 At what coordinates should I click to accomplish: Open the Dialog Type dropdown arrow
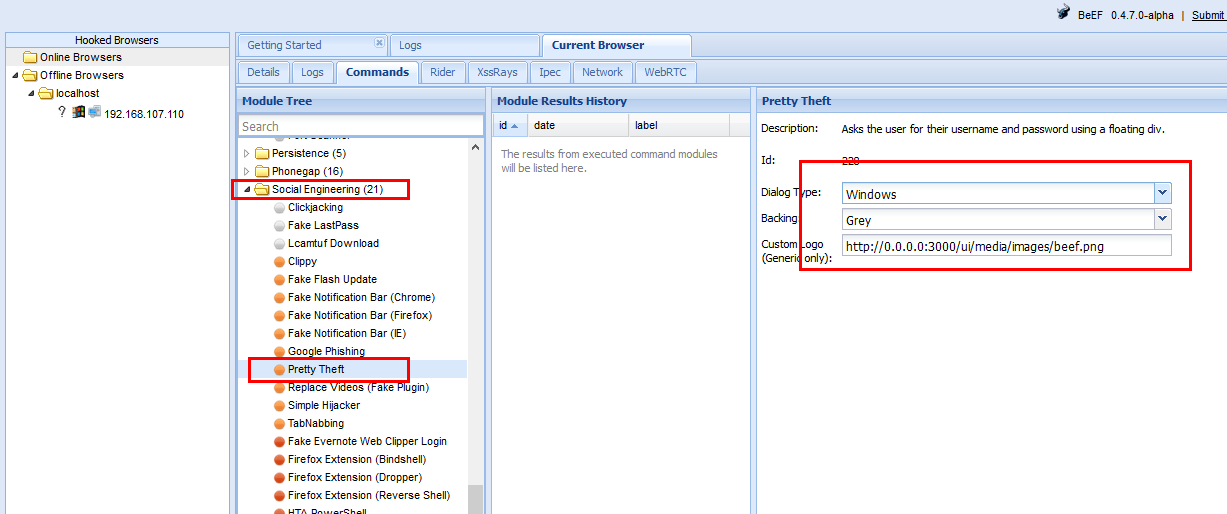(1162, 193)
